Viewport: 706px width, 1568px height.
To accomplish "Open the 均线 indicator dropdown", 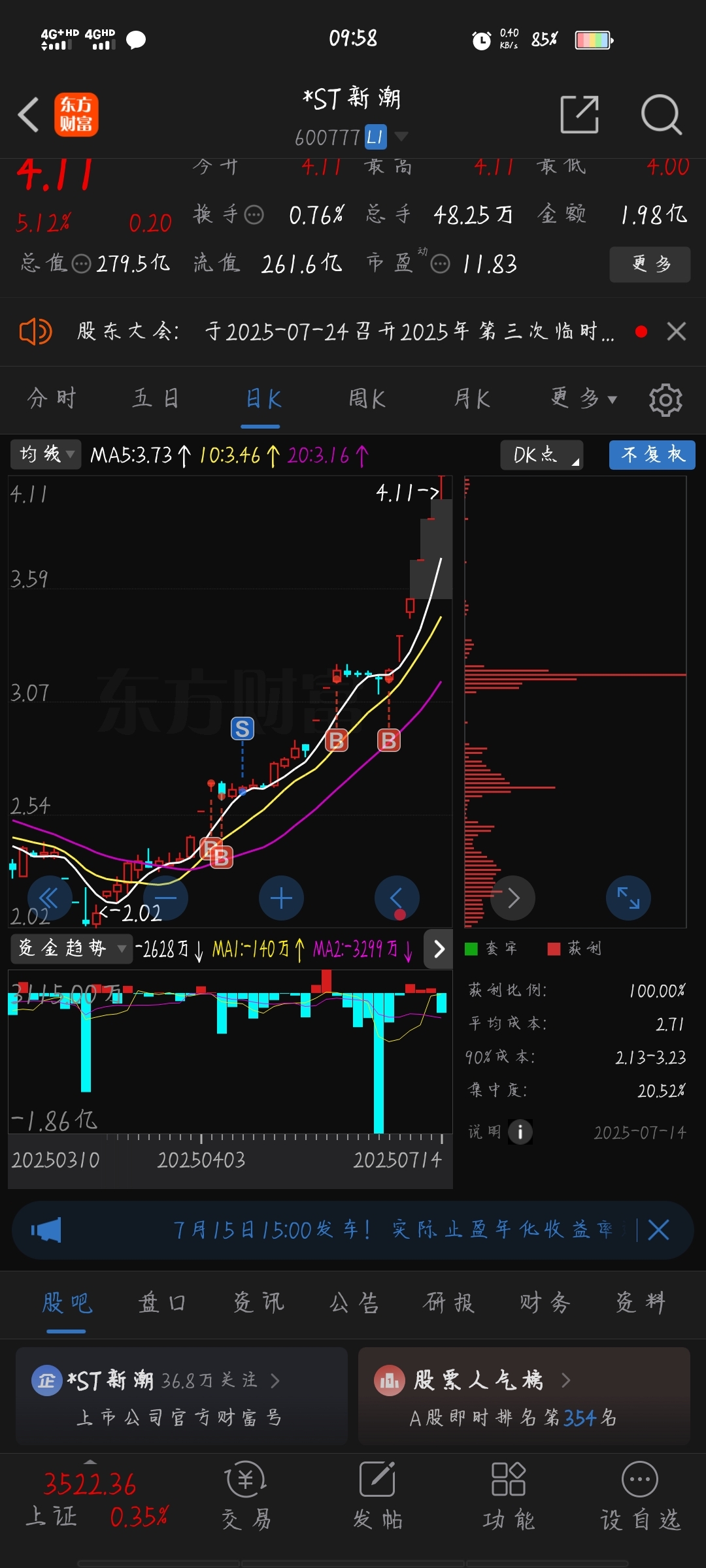I will [45, 454].
